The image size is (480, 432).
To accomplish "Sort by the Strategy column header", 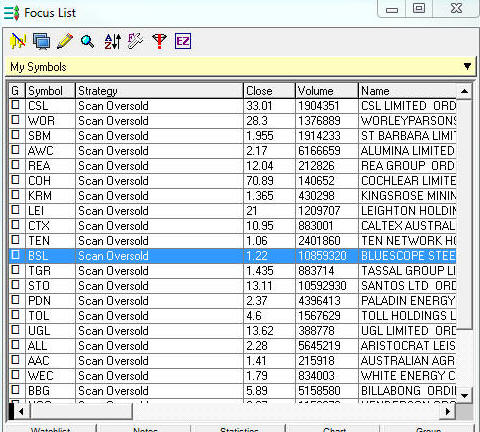I will click(159, 91).
